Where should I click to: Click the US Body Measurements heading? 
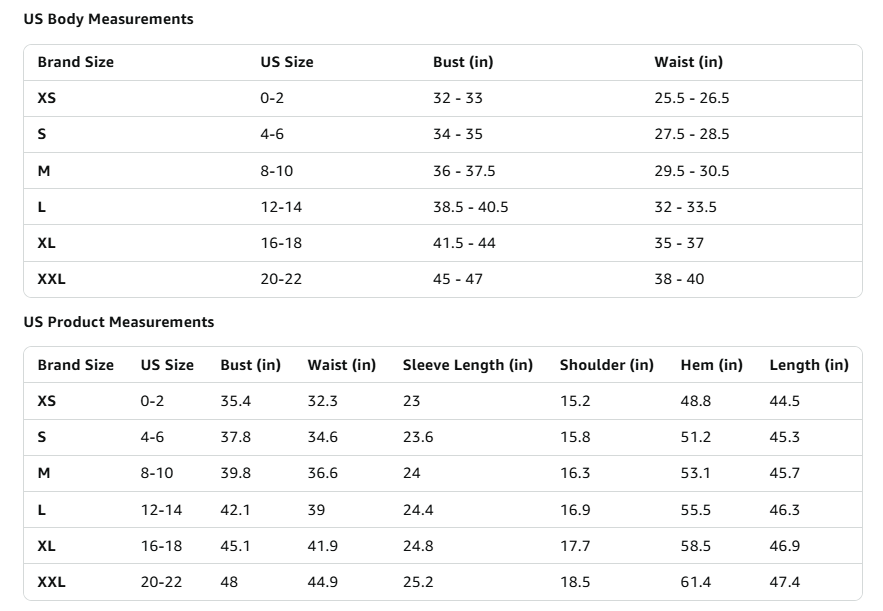point(108,19)
